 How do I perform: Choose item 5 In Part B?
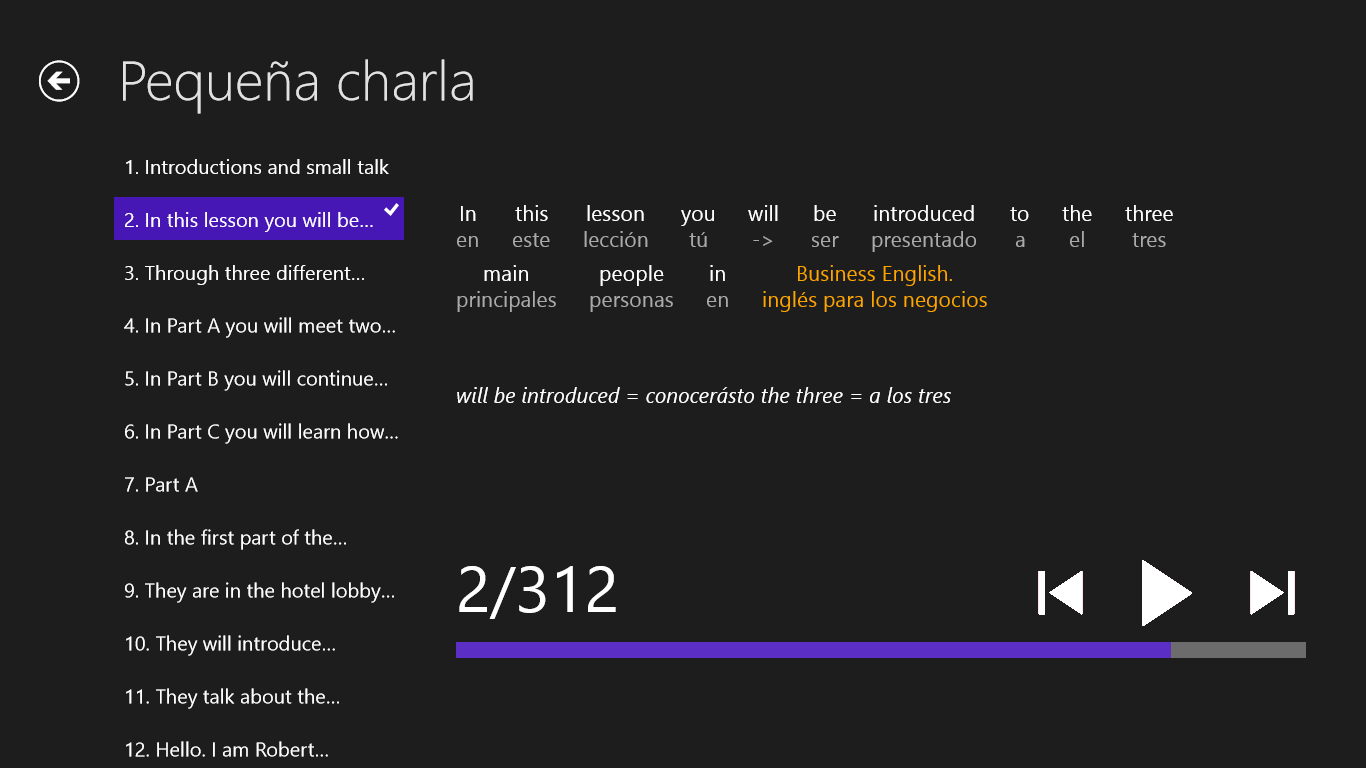coord(256,379)
